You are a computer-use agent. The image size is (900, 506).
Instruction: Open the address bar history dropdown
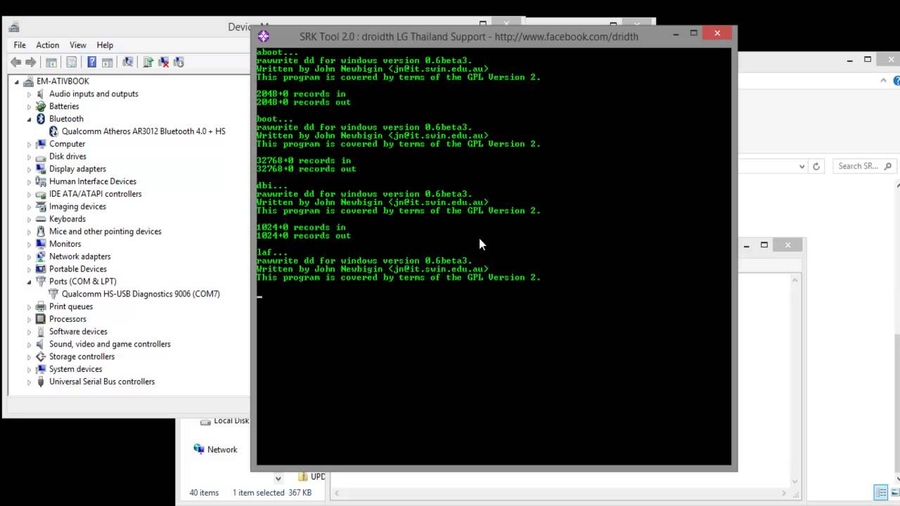pos(801,166)
